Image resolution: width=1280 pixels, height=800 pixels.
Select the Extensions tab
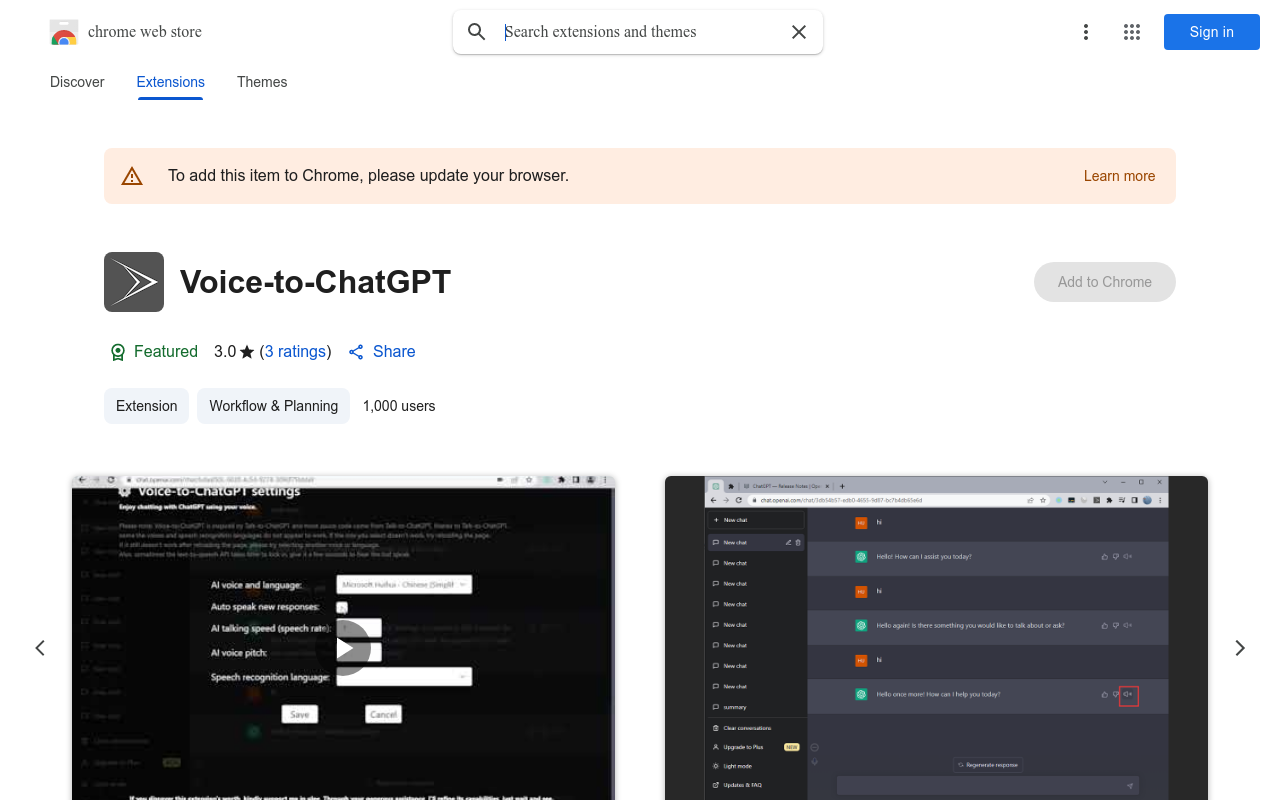tap(171, 82)
